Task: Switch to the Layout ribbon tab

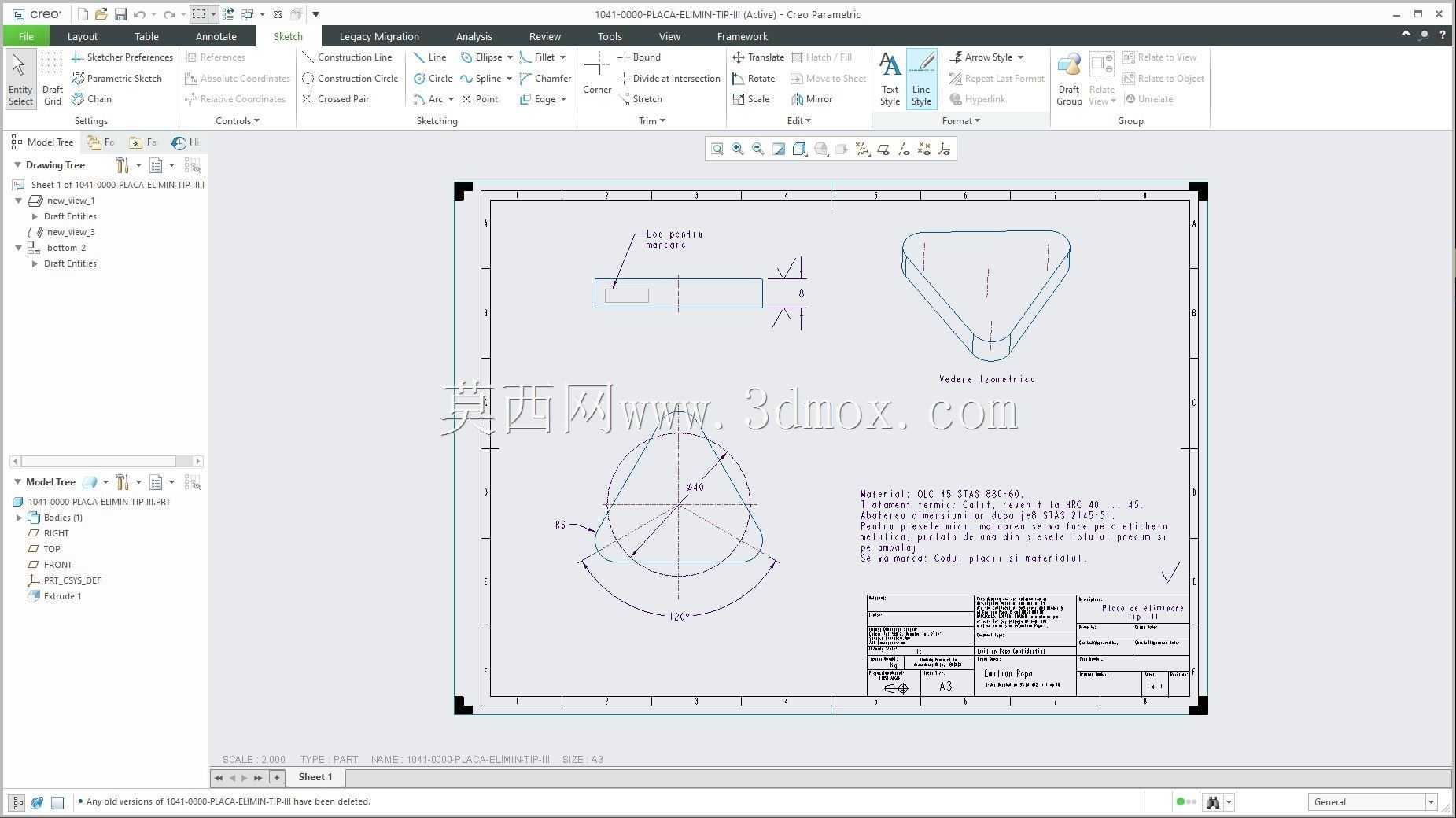Action: click(82, 36)
